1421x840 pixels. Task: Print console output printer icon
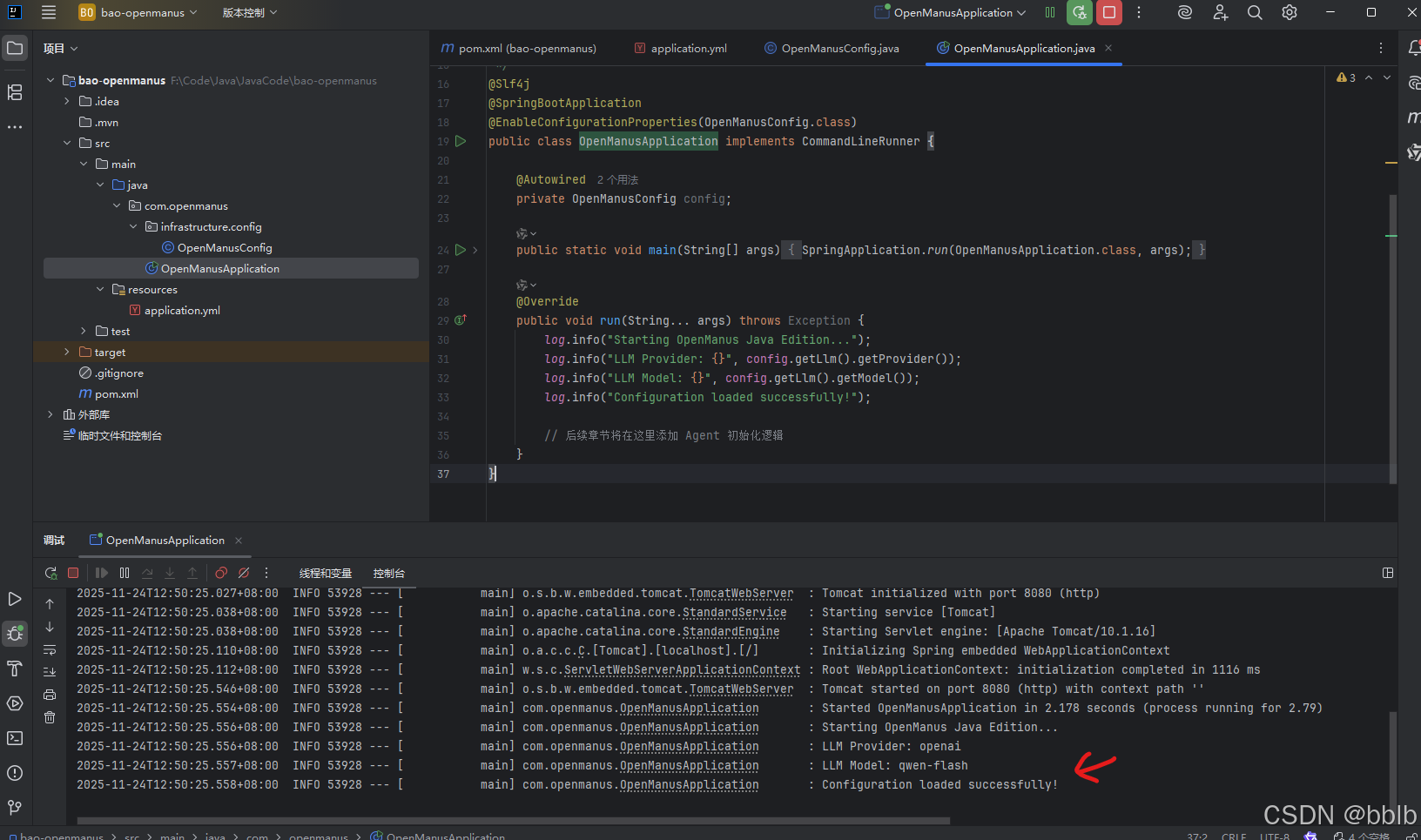50,695
